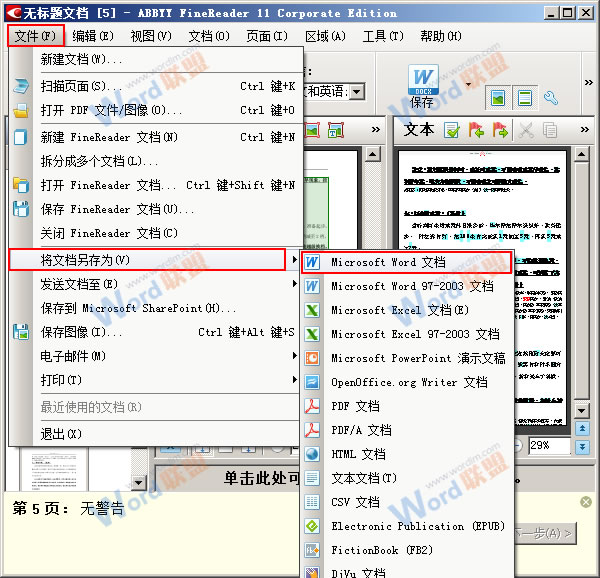Image resolution: width=600 pixels, height=578 pixels.
Task: Click the Word icon for Microsoft Word 文档
Action: (312, 262)
